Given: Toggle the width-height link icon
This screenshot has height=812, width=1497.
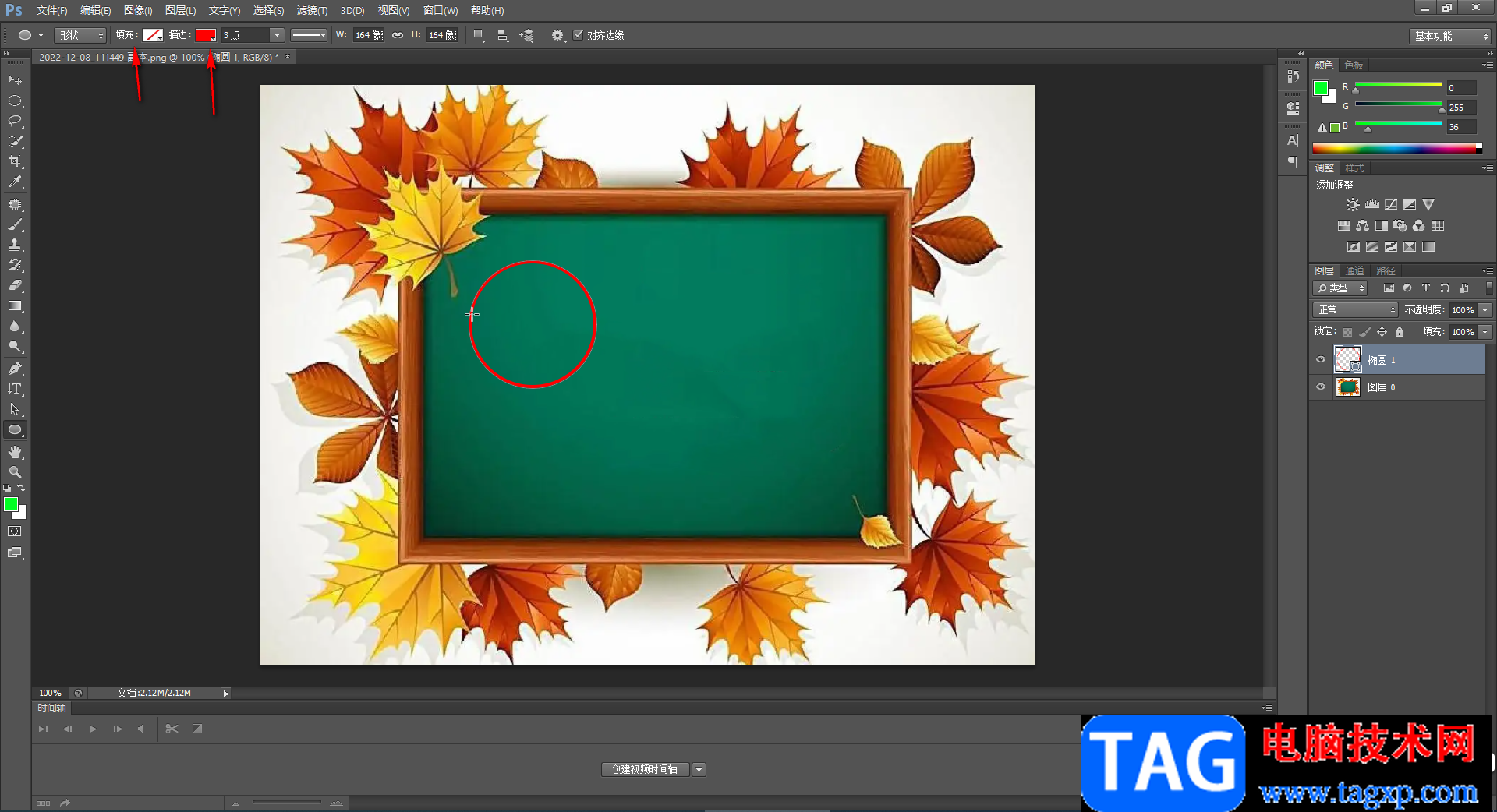Looking at the screenshot, I should click(398, 35).
